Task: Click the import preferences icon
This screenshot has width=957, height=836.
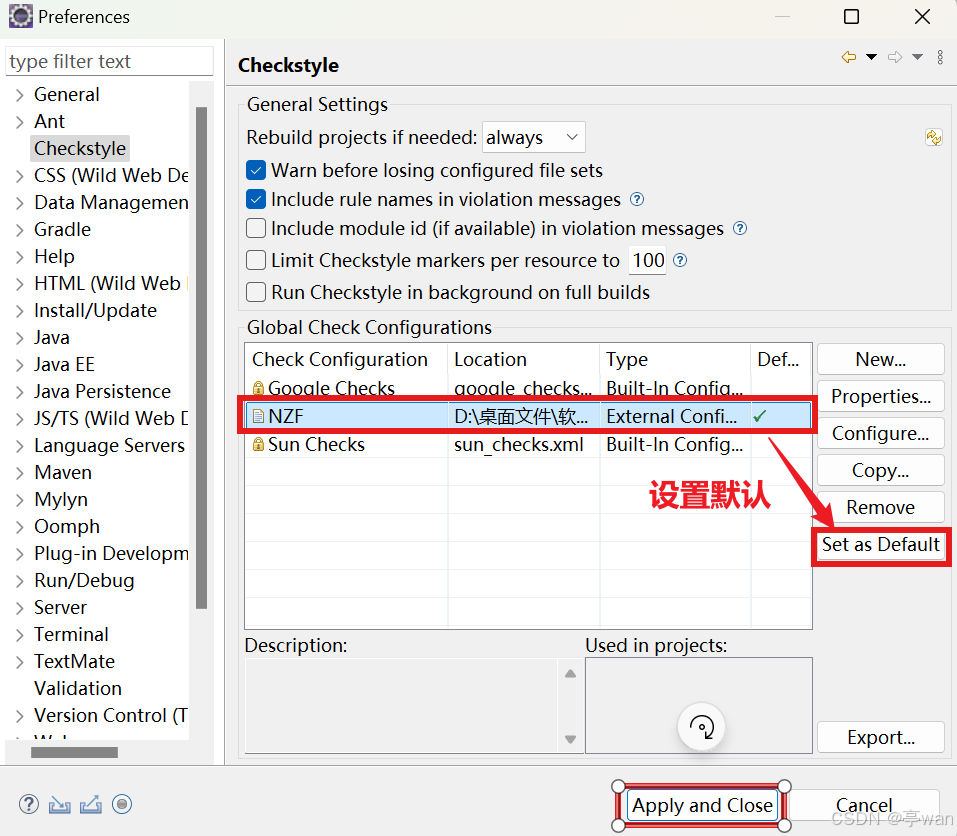Action: click(58, 804)
